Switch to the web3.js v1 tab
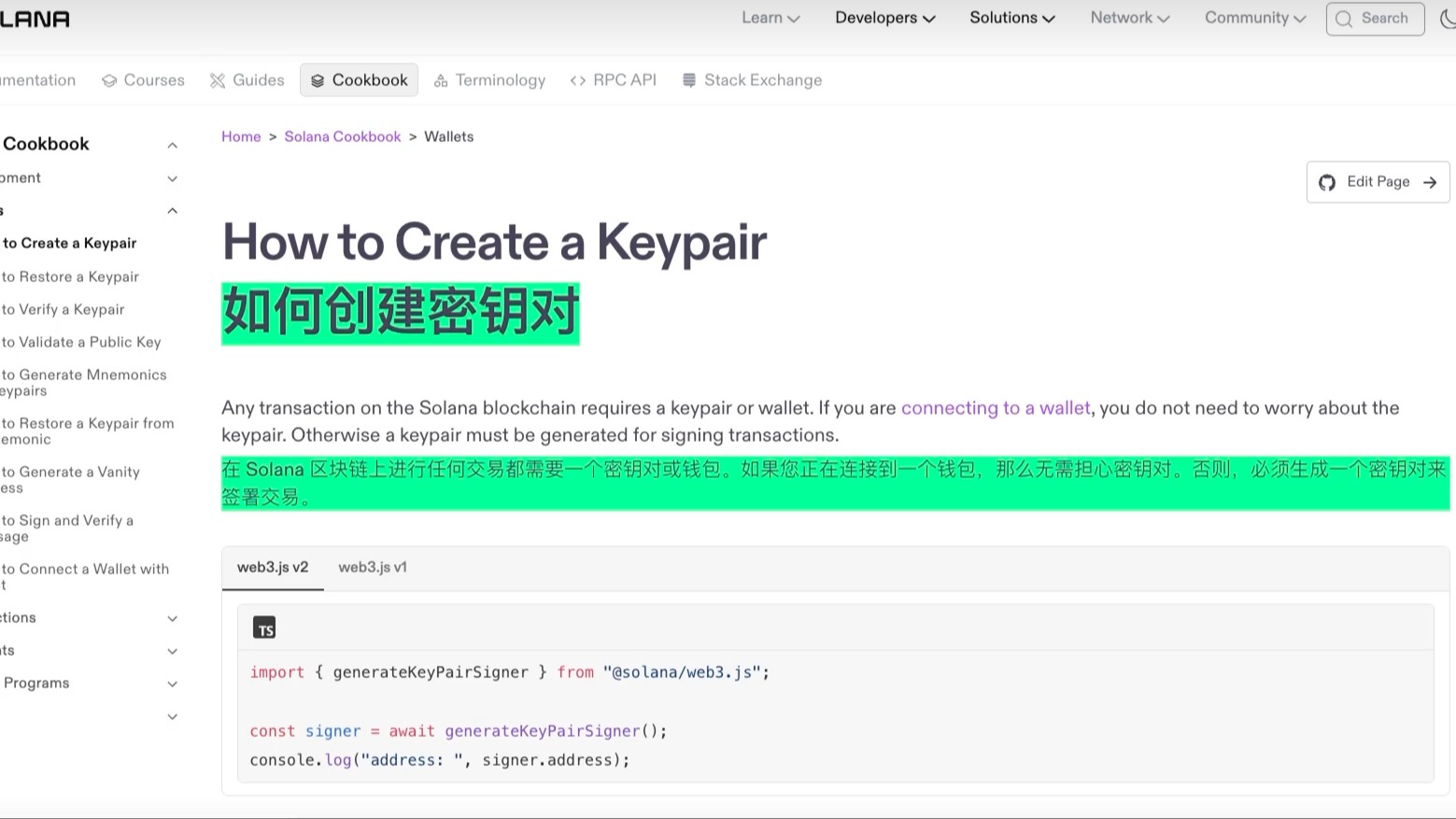Screen dimensions: 1456x819 [373, 568]
